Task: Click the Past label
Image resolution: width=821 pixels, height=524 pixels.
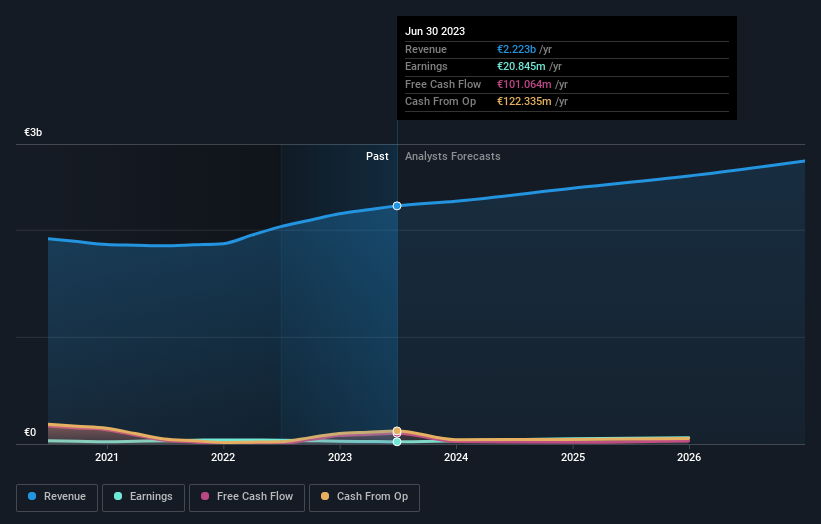Action: (377, 157)
